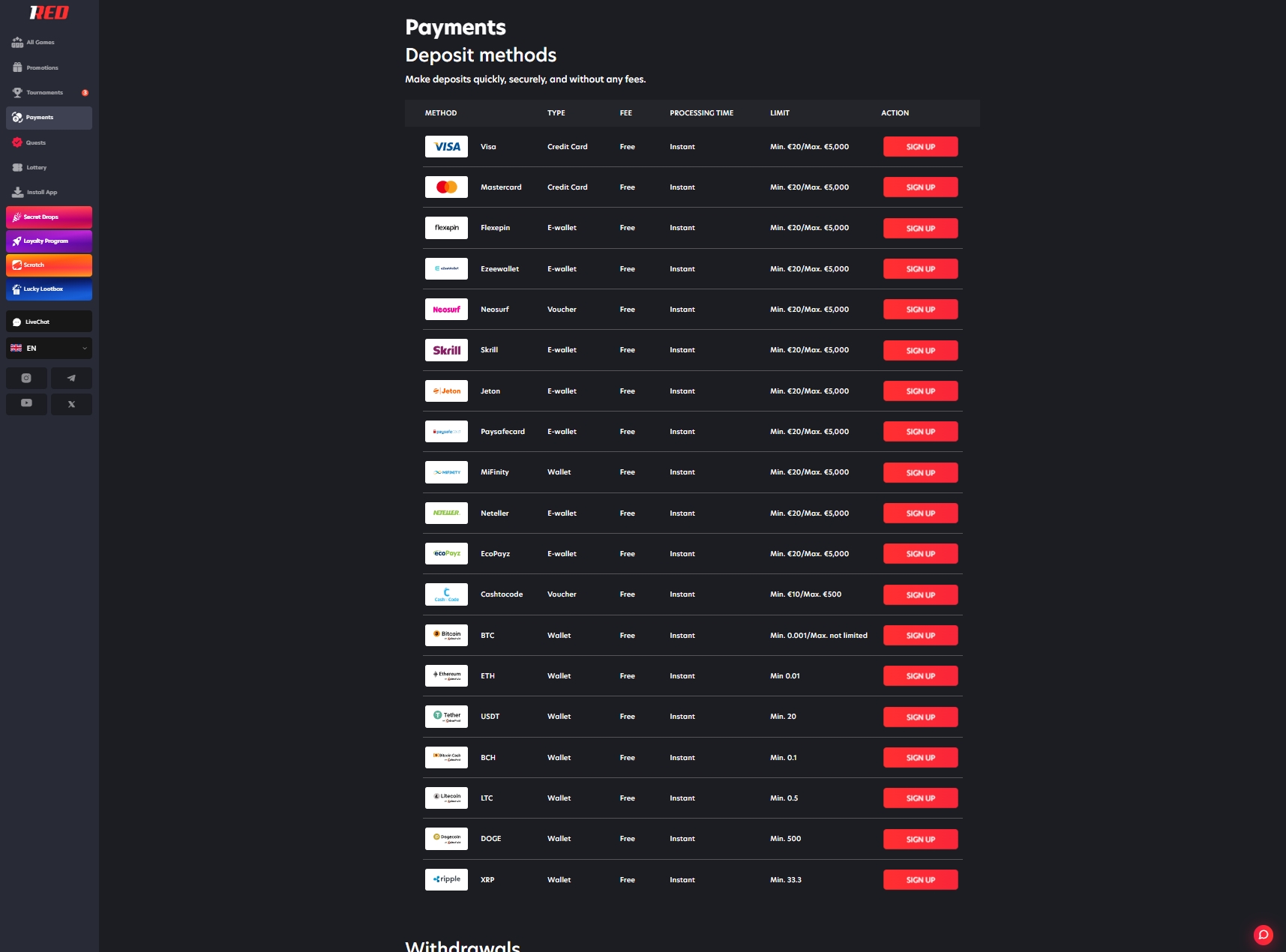This screenshot has height=952, width=1286.
Task: Open the Lottery tickets icon
Action: (17, 167)
